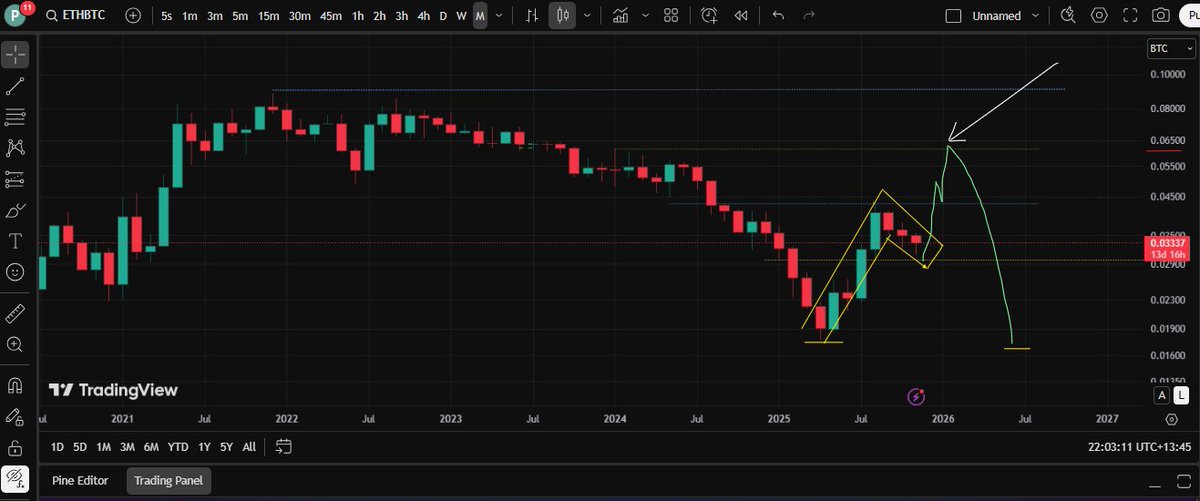This screenshot has width=1200, height=501.
Task: Open the quick search tool
Action: tap(1069, 16)
